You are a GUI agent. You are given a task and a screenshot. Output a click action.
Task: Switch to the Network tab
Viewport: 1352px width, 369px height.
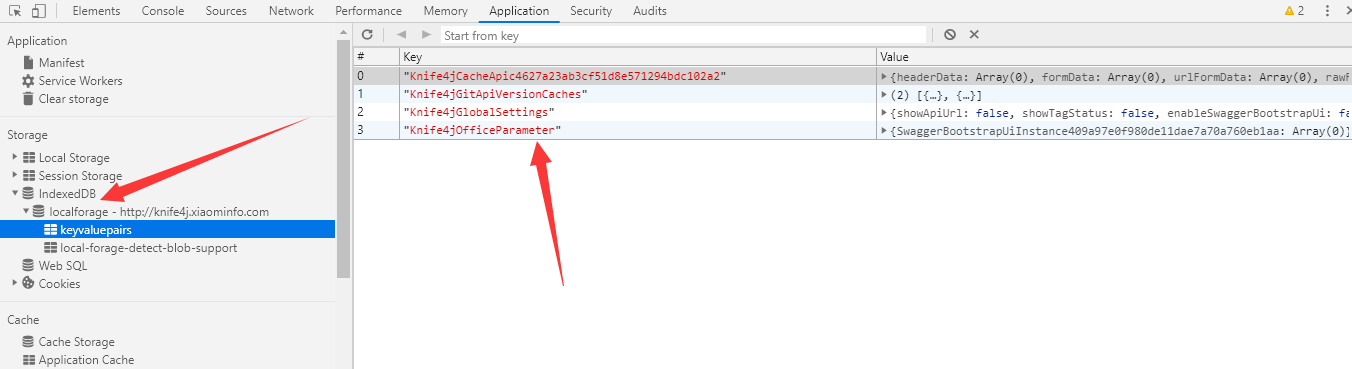(291, 11)
